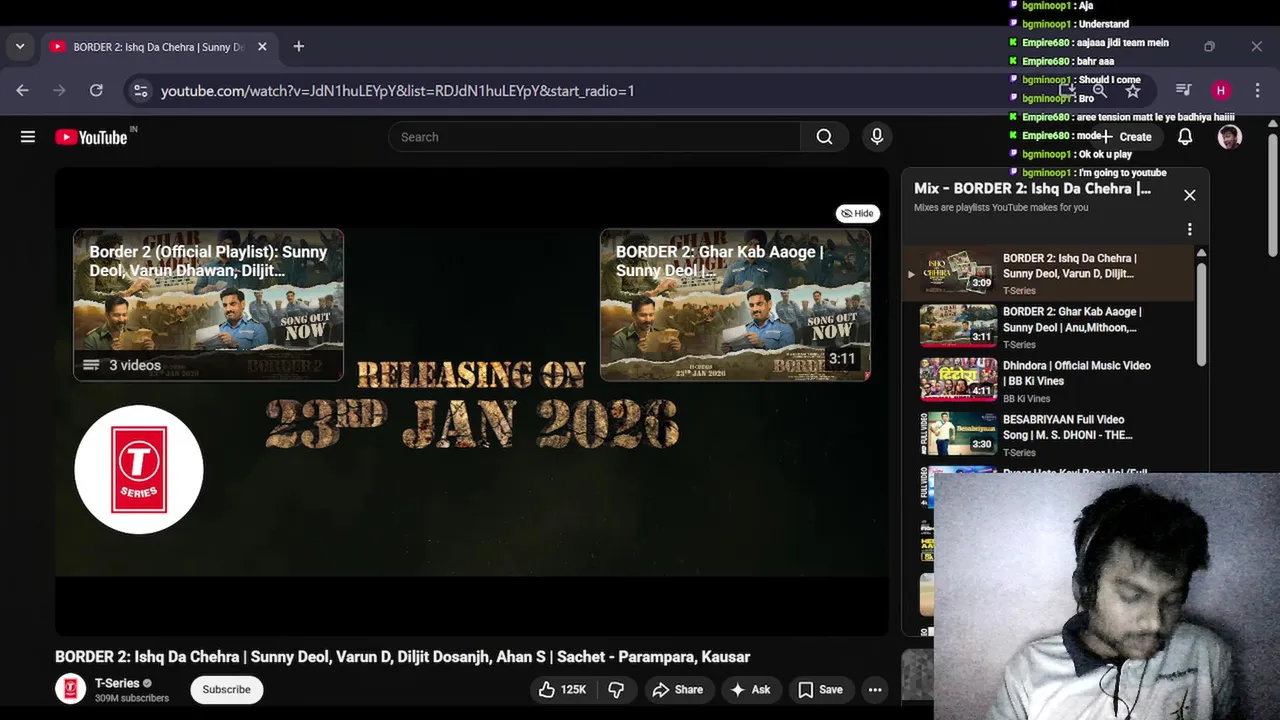This screenshot has width=1280, height=720.
Task: Open Chrome three-dot menu
Action: click(x=1257, y=91)
